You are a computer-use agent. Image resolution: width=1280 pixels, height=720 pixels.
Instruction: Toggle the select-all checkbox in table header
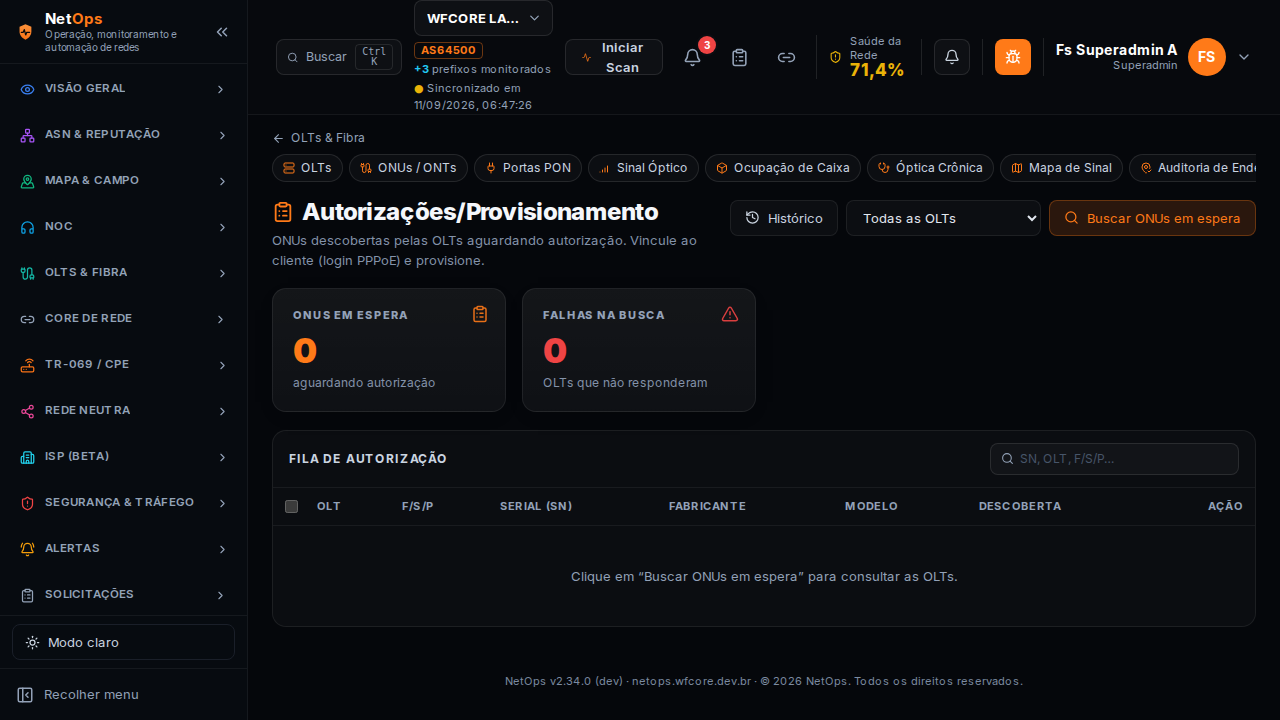(291, 506)
